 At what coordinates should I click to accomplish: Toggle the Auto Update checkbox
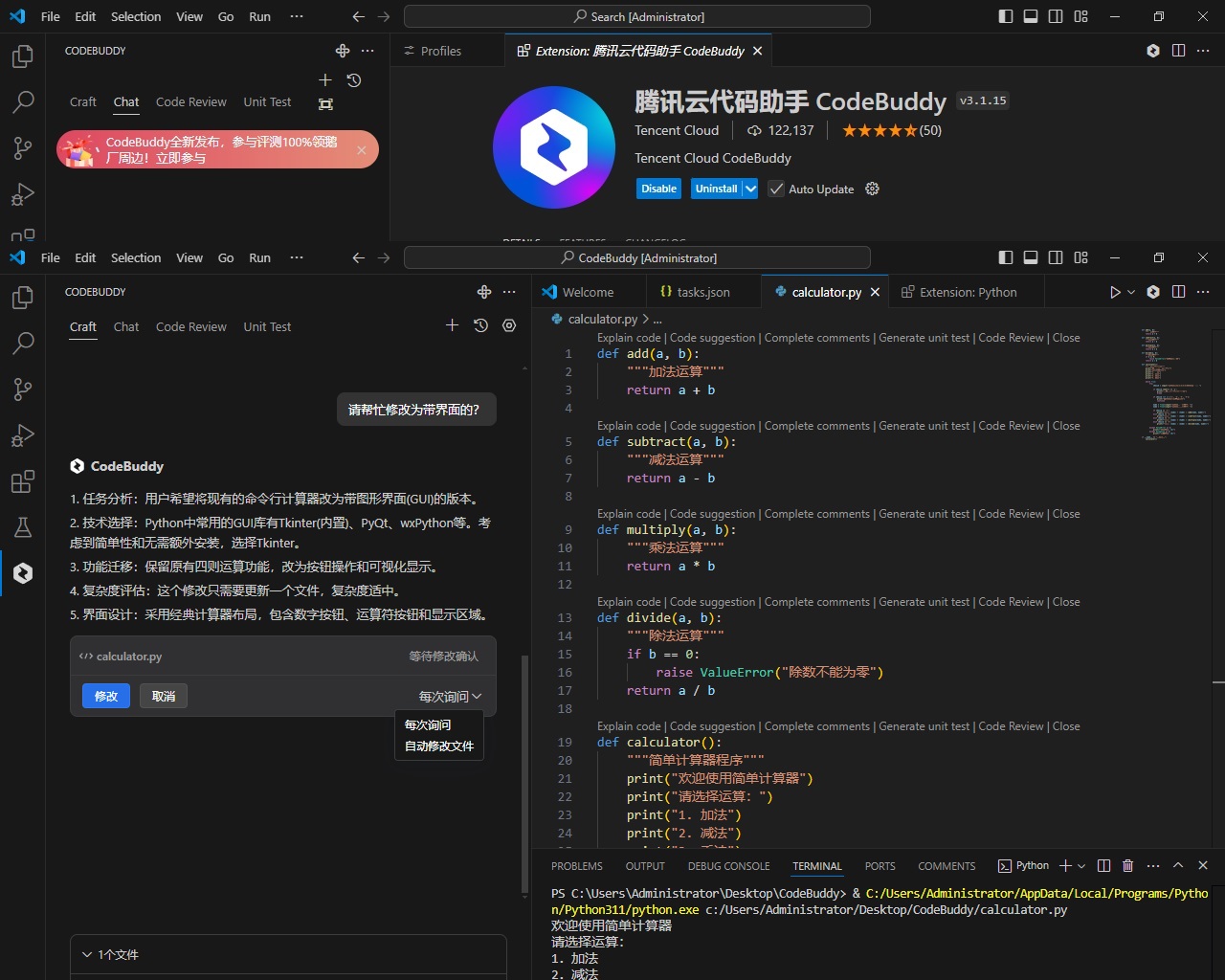point(776,189)
